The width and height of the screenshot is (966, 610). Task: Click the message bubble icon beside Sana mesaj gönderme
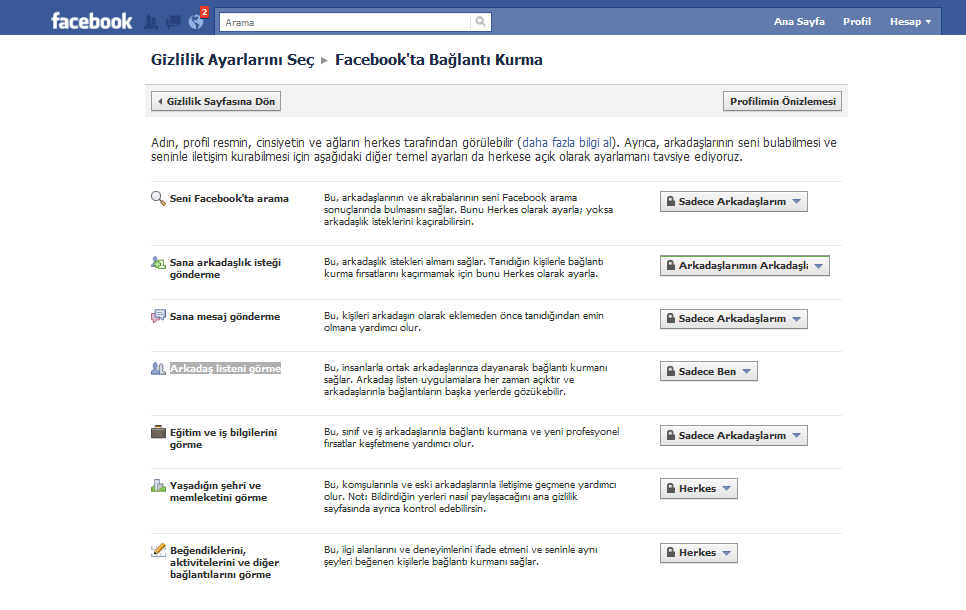tap(158, 316)
